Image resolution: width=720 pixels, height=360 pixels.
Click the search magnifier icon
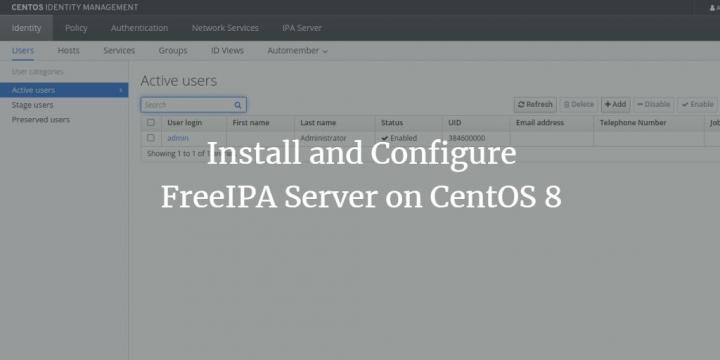237,105
